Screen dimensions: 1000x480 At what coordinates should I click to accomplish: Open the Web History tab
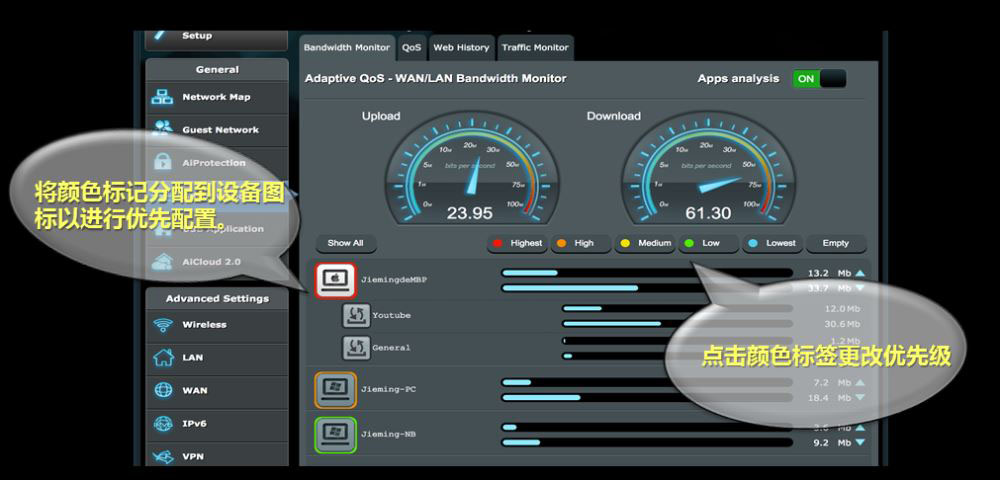coord(461,48)
